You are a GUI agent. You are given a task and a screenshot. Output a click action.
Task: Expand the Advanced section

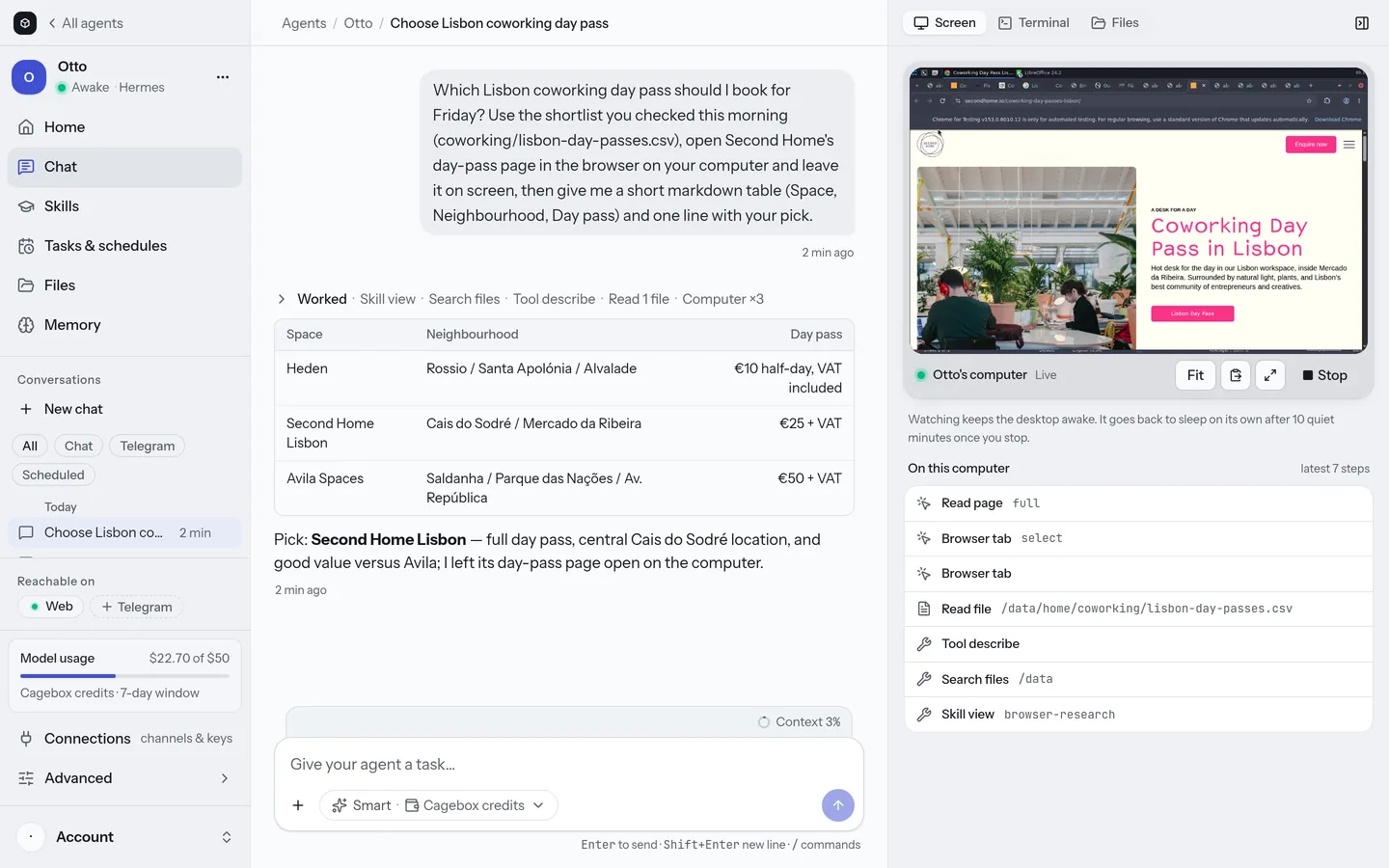click(x=125, y=778)
